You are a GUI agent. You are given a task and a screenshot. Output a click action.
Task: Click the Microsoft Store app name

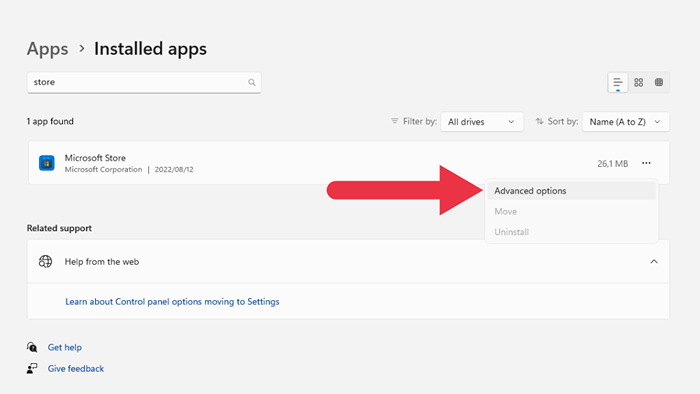[x=95, y=158]
